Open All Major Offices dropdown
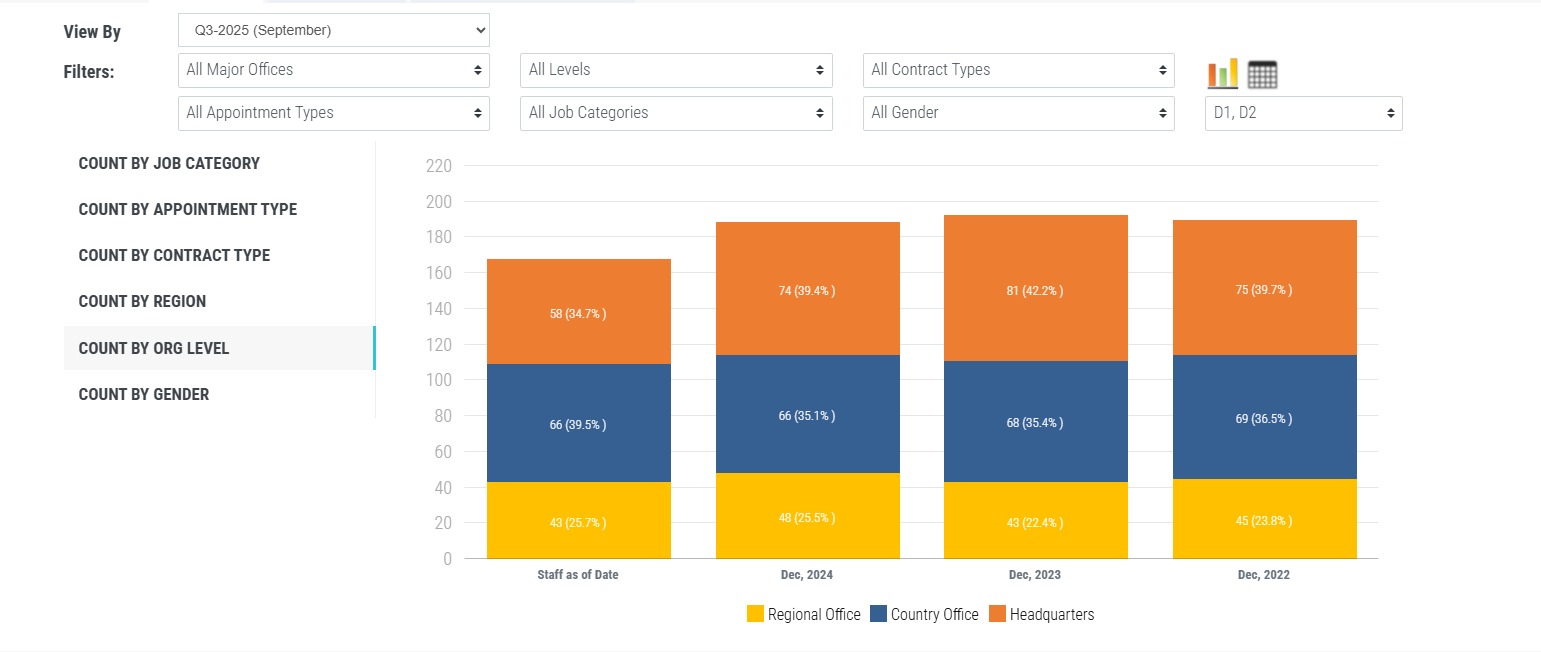This screenshot has width=1541, height=652. pyautogui.click(x=333, y=70)
